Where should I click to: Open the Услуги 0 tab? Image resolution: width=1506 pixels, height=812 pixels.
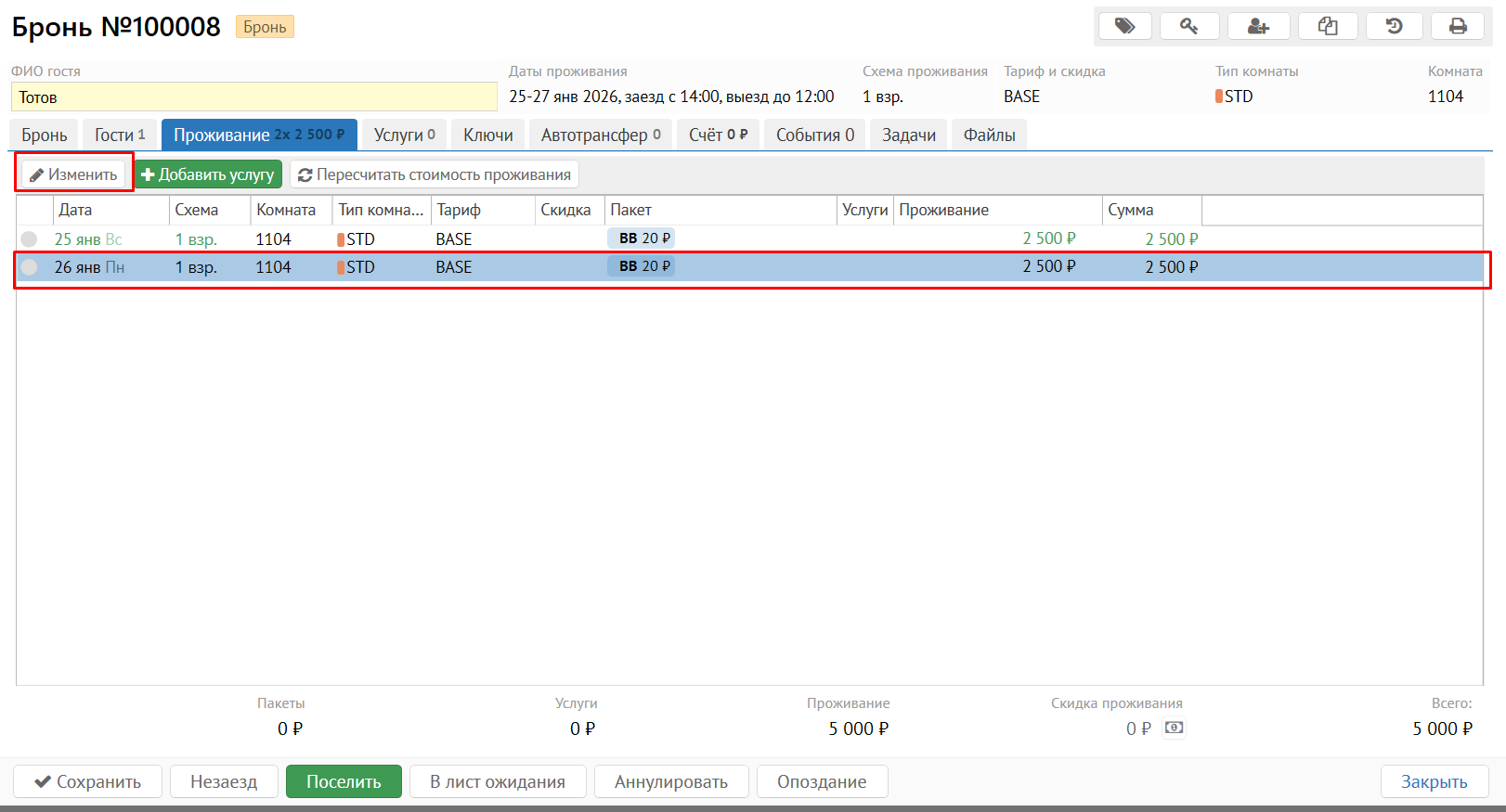pyautogui.click(x=405, y=135)
